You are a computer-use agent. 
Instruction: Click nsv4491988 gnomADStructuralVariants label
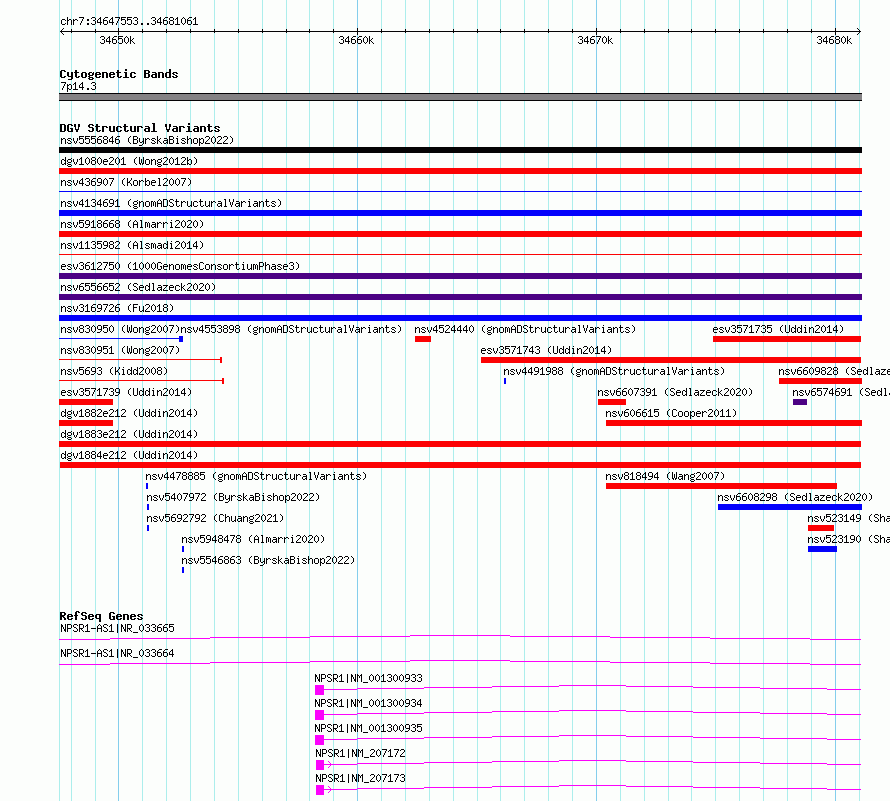point(614,371)
